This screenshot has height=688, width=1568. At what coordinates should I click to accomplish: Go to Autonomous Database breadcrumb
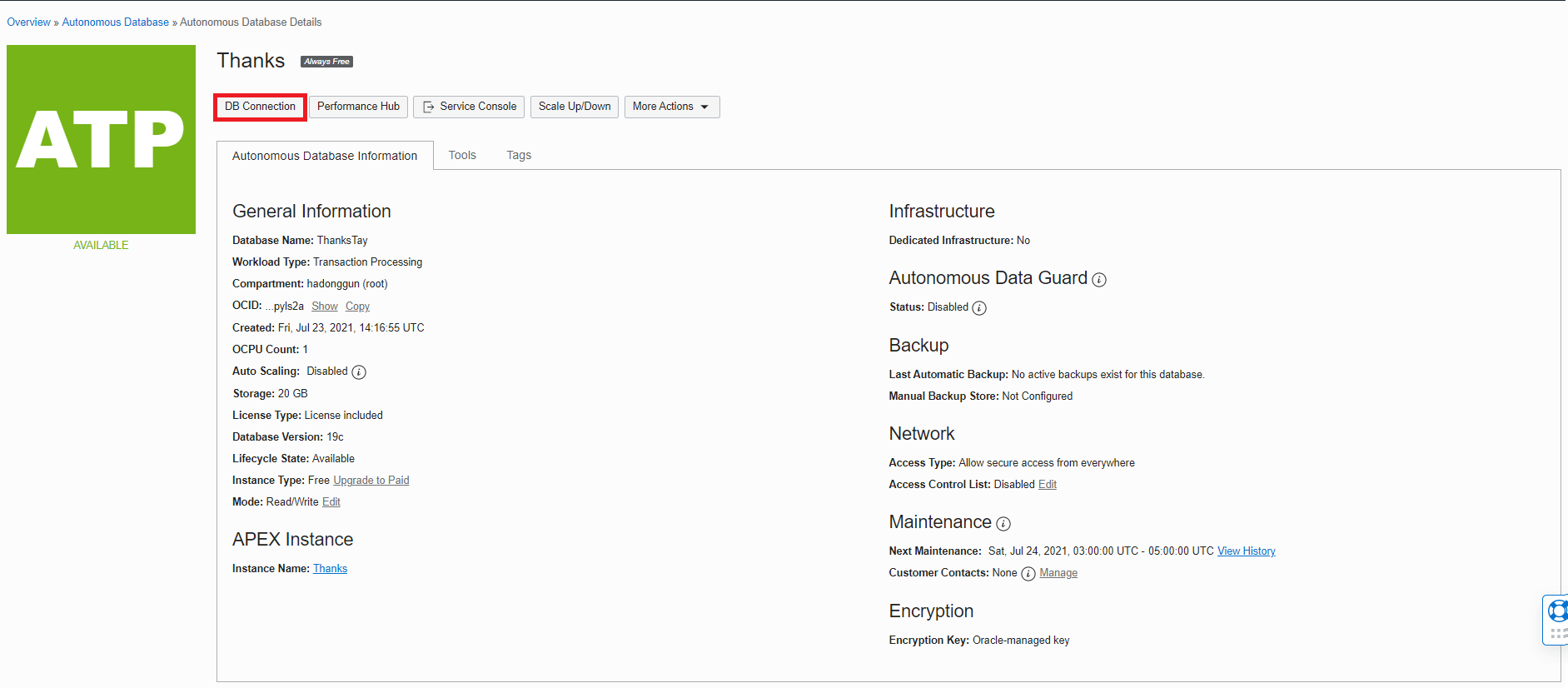pyautogui.click(x=116, y=22)
